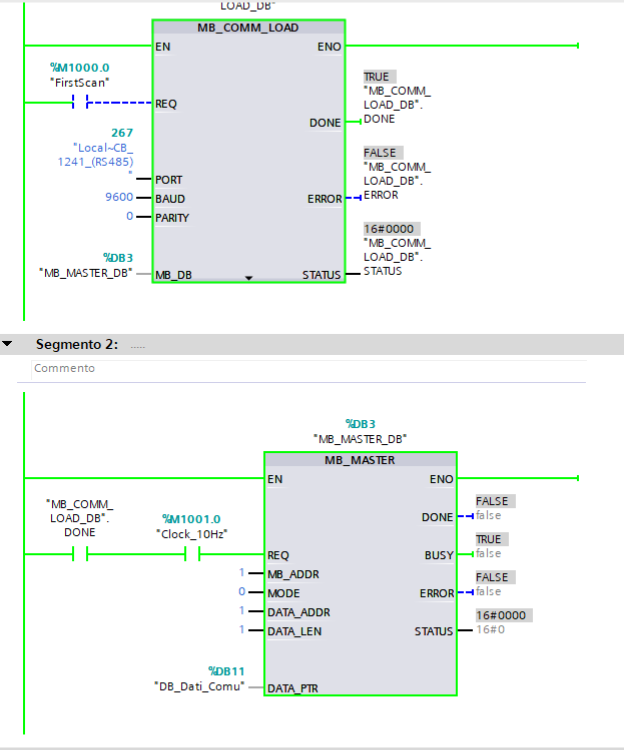Click the FirstScan normally open contact
The image size is (624, 750).
(x=81, y=103)
